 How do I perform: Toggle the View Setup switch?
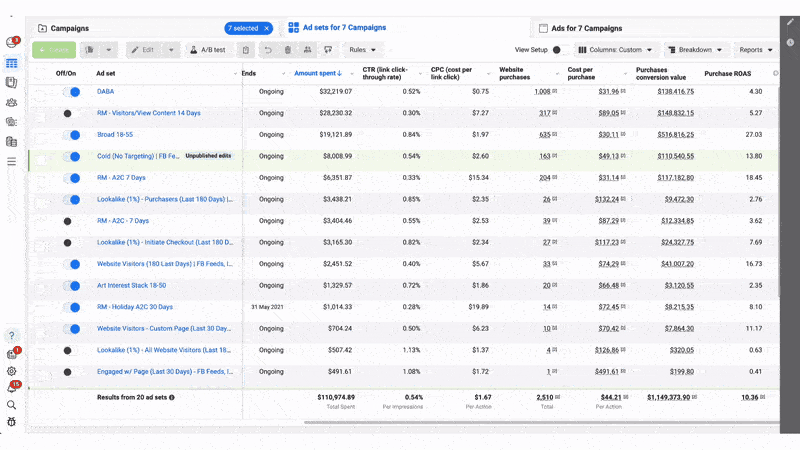coord(560,50)
